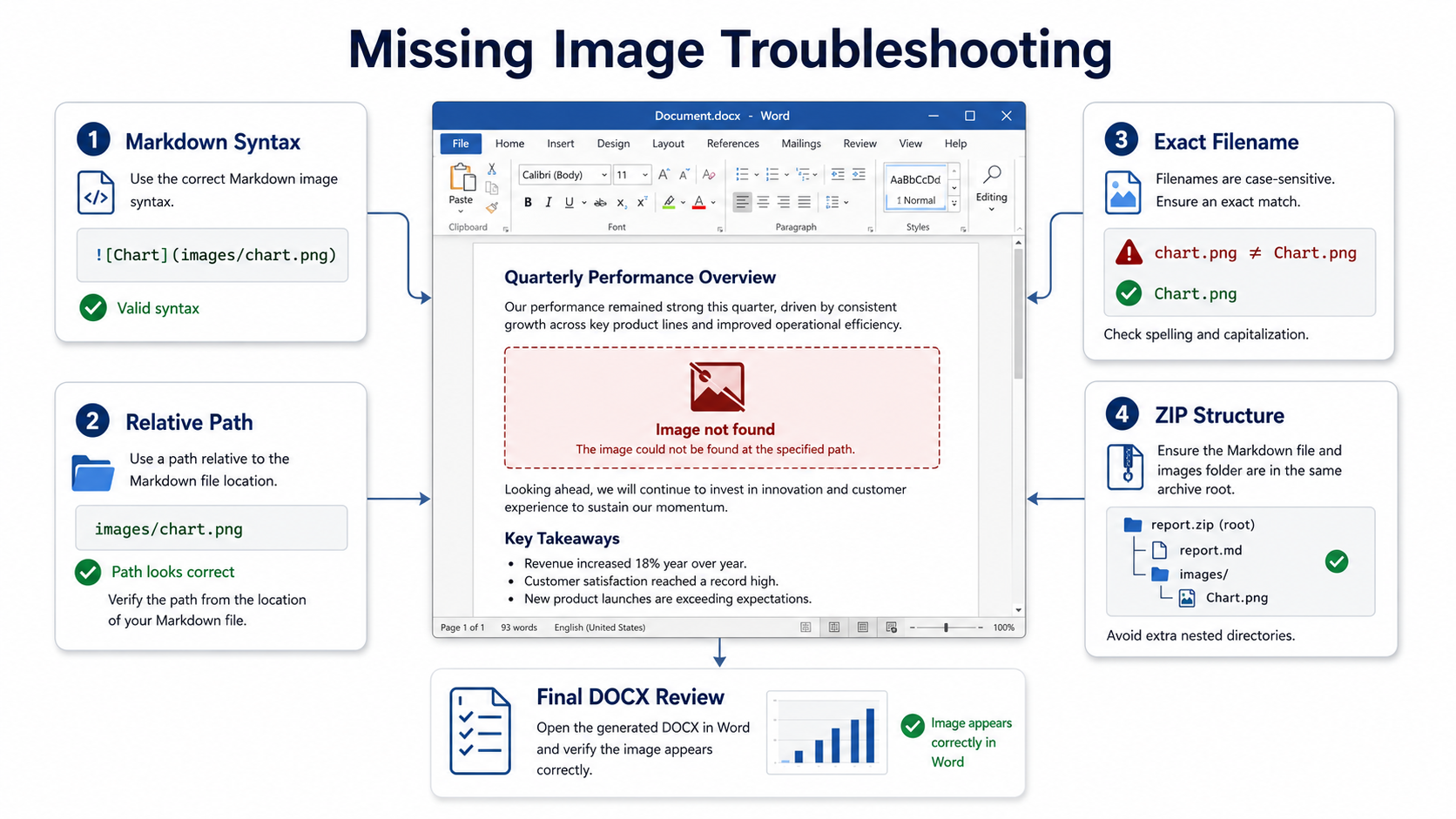Viewport: 1456px width, 819px height.
Task: Justify the paragraph text
Action: (805, 202)
